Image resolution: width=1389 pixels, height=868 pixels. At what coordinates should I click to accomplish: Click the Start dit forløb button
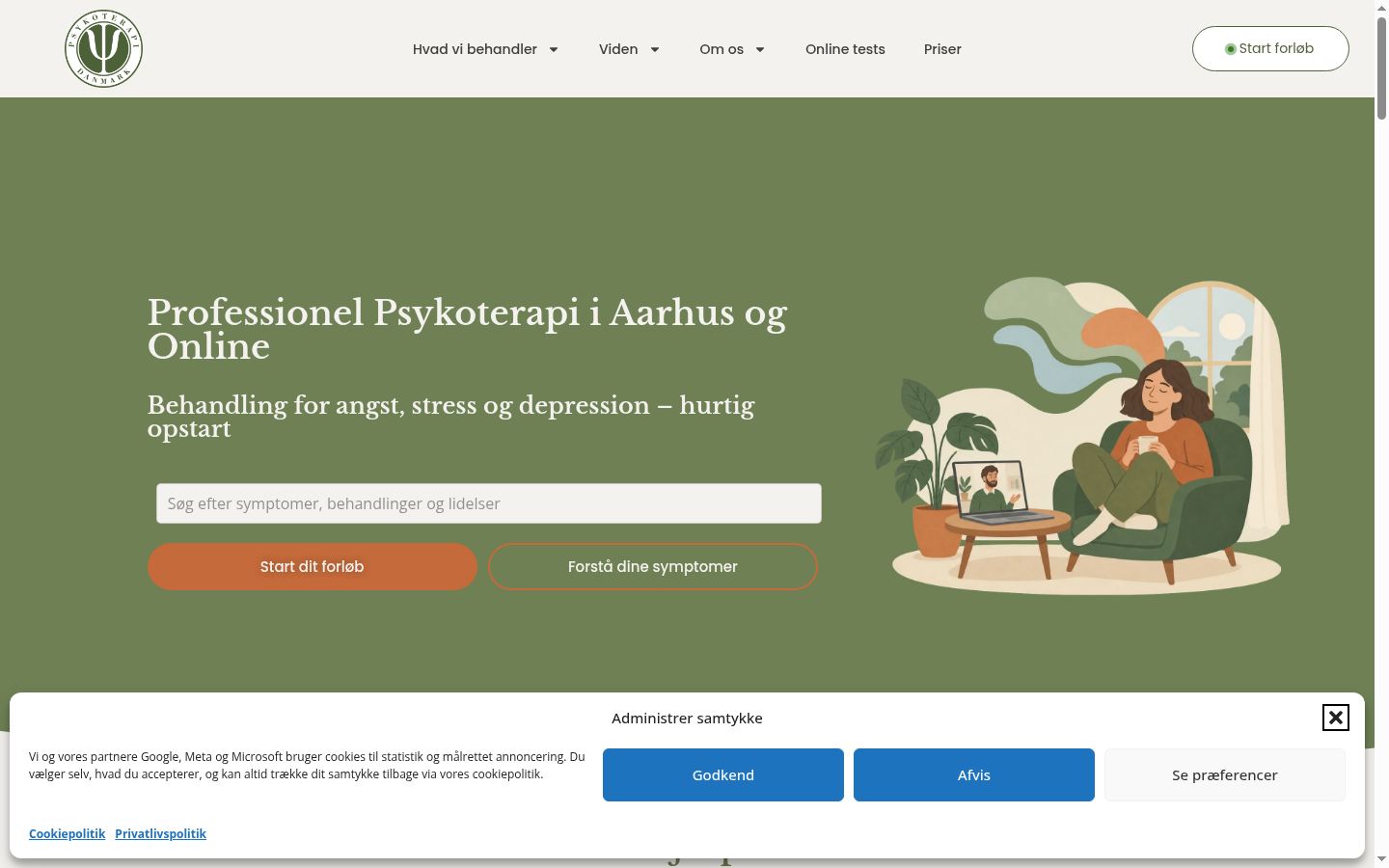pos(313,566)
